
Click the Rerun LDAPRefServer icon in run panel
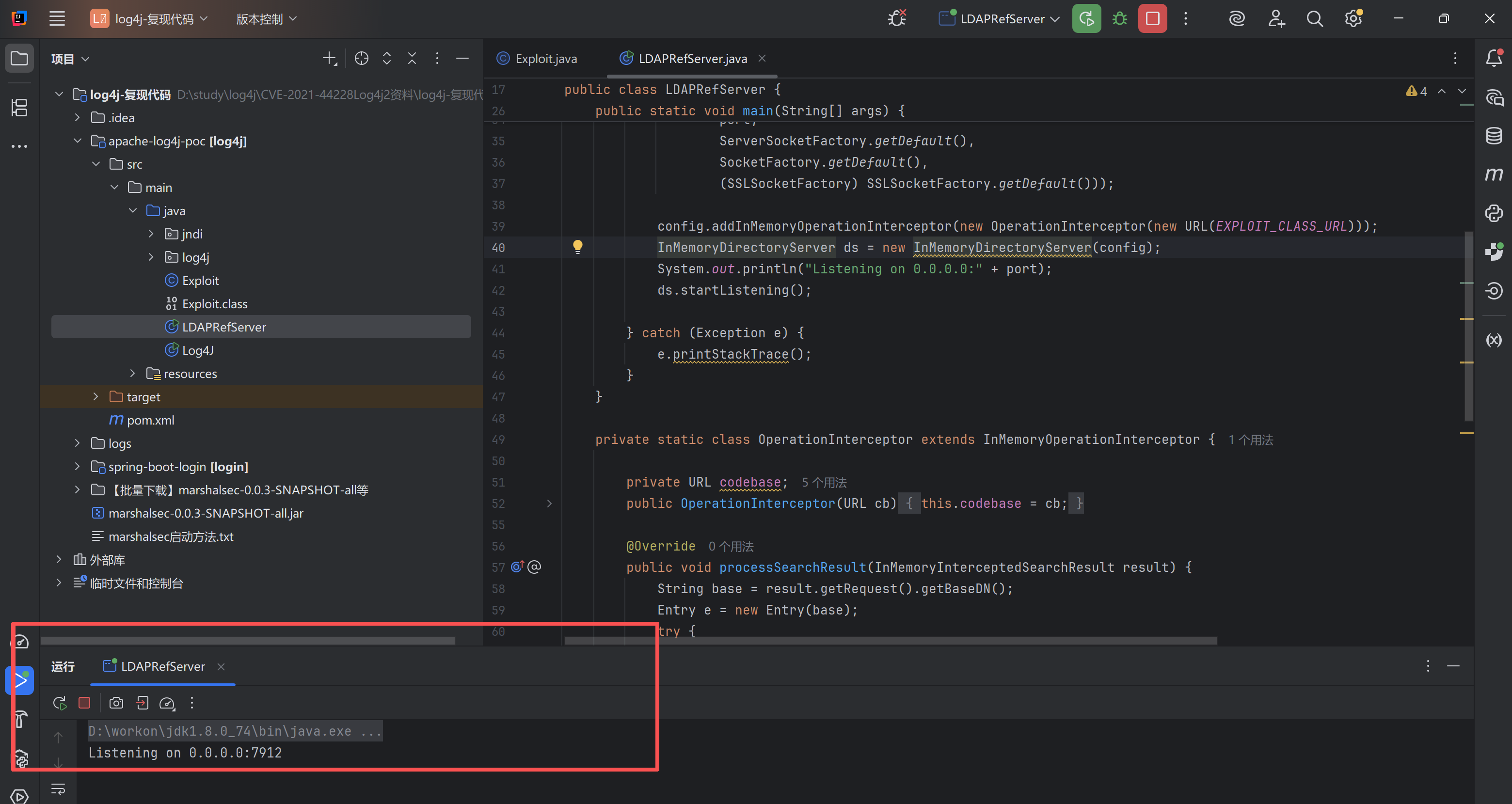coord(59,703)
